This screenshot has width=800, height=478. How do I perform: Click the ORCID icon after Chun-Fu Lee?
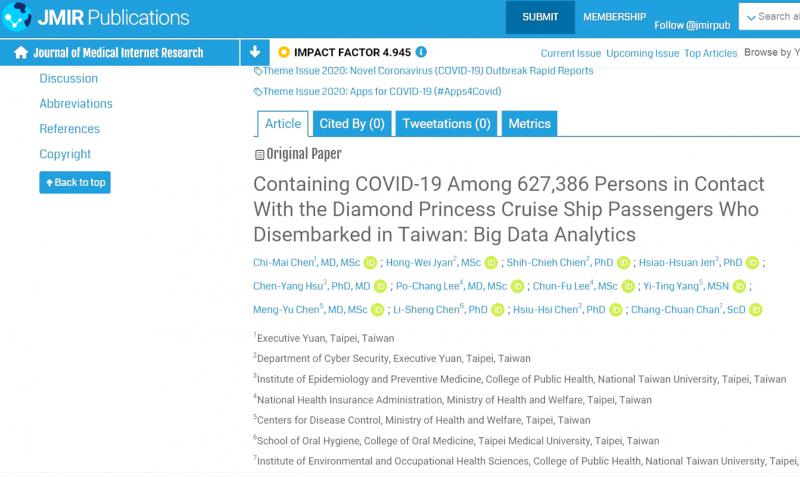(x=628, y=286)
